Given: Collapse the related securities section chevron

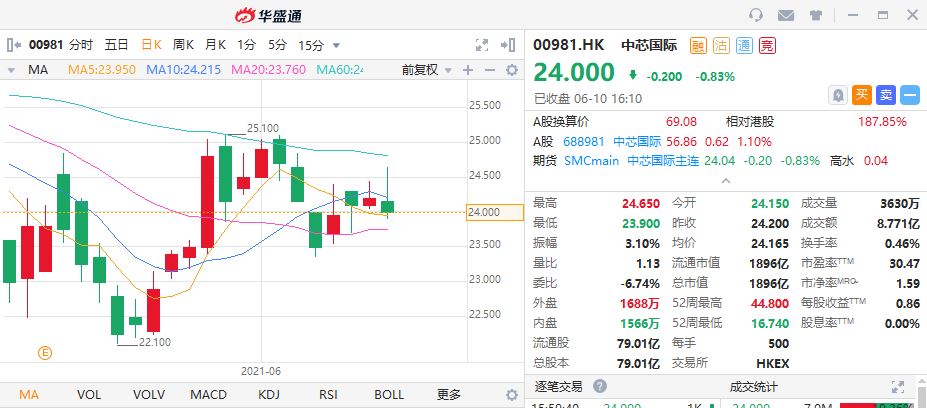Looking at the screenshot, I should pyautogui.click(x=726, y=180).
